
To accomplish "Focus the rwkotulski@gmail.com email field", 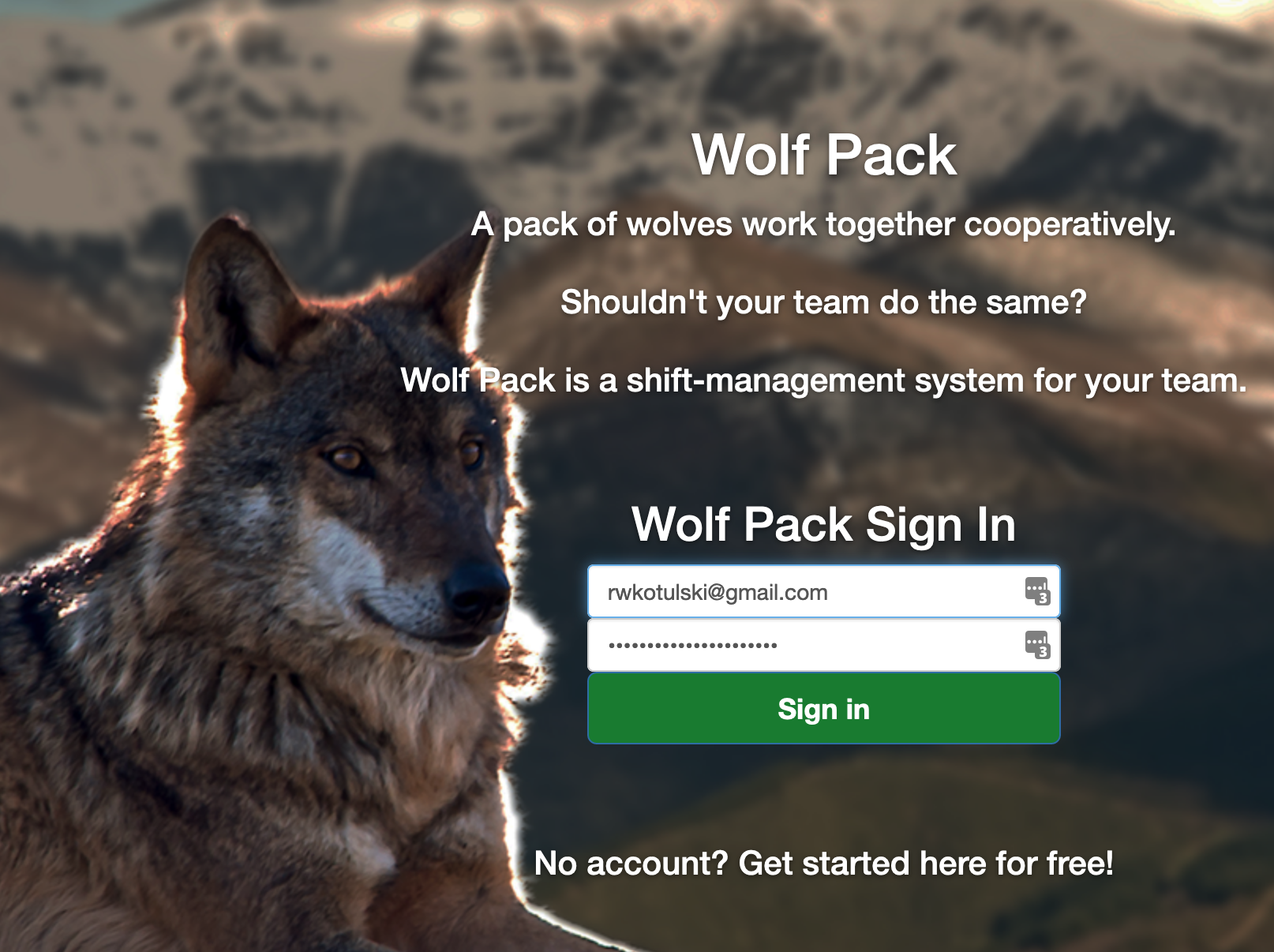I will click(x=823, y=591).
